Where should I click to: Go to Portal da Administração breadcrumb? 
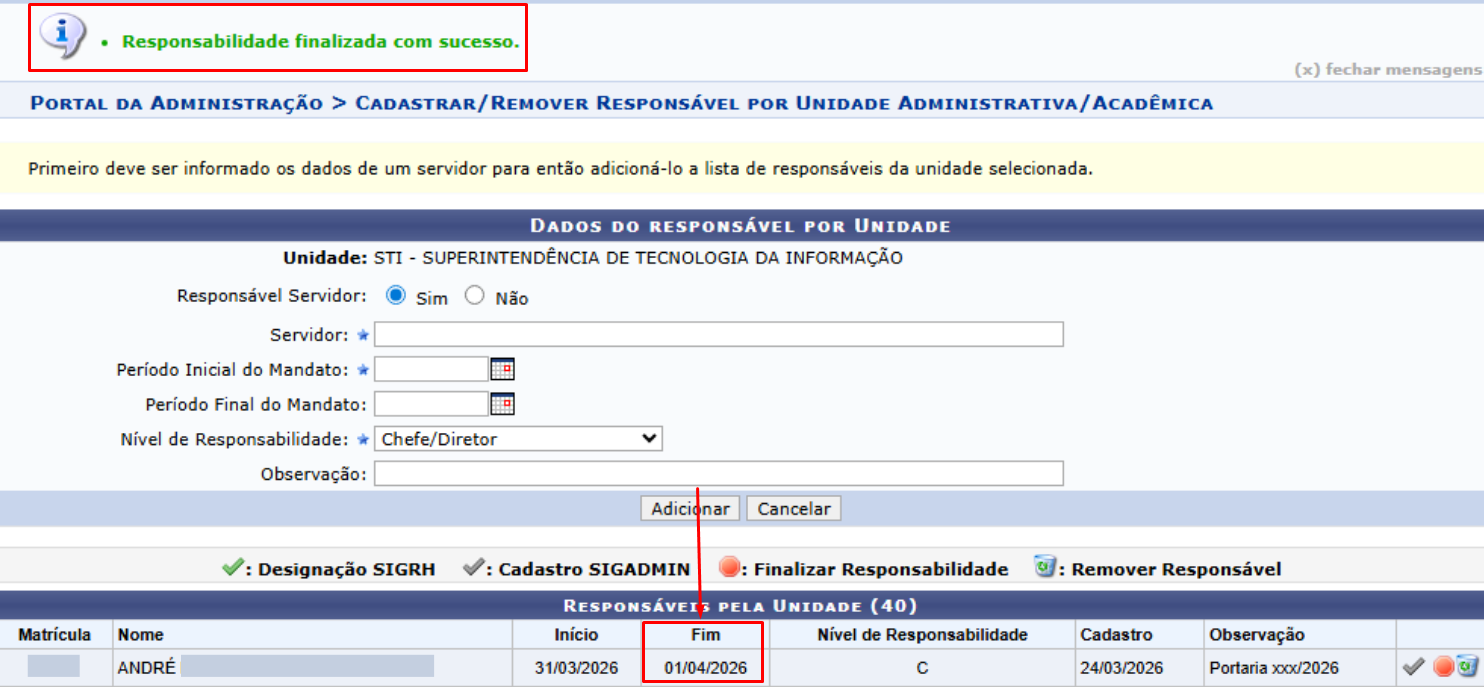coord(177,103)
